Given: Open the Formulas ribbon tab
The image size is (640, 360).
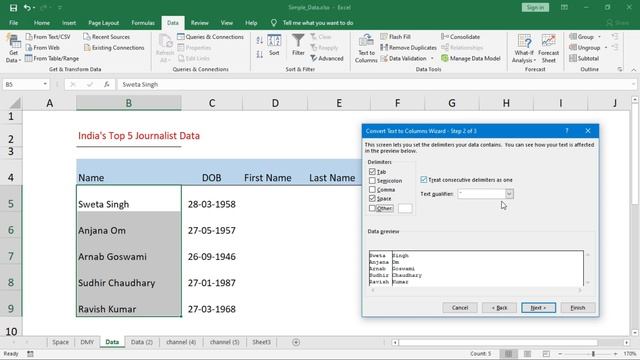Looking at the screenshot, I should [x=143, y=23].
